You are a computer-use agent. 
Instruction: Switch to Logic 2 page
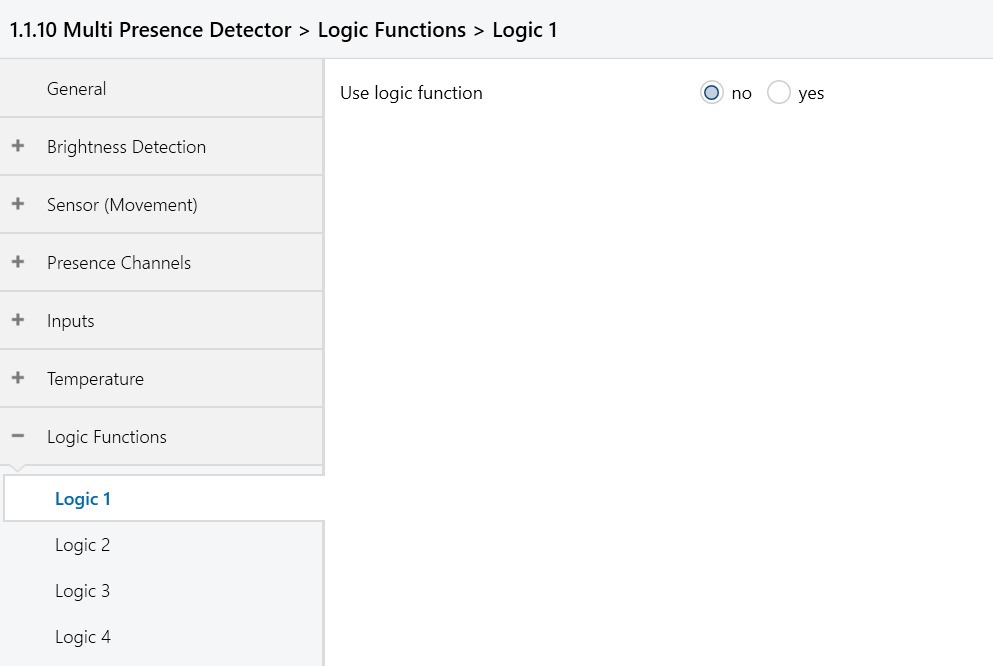[x=164, y=545]
